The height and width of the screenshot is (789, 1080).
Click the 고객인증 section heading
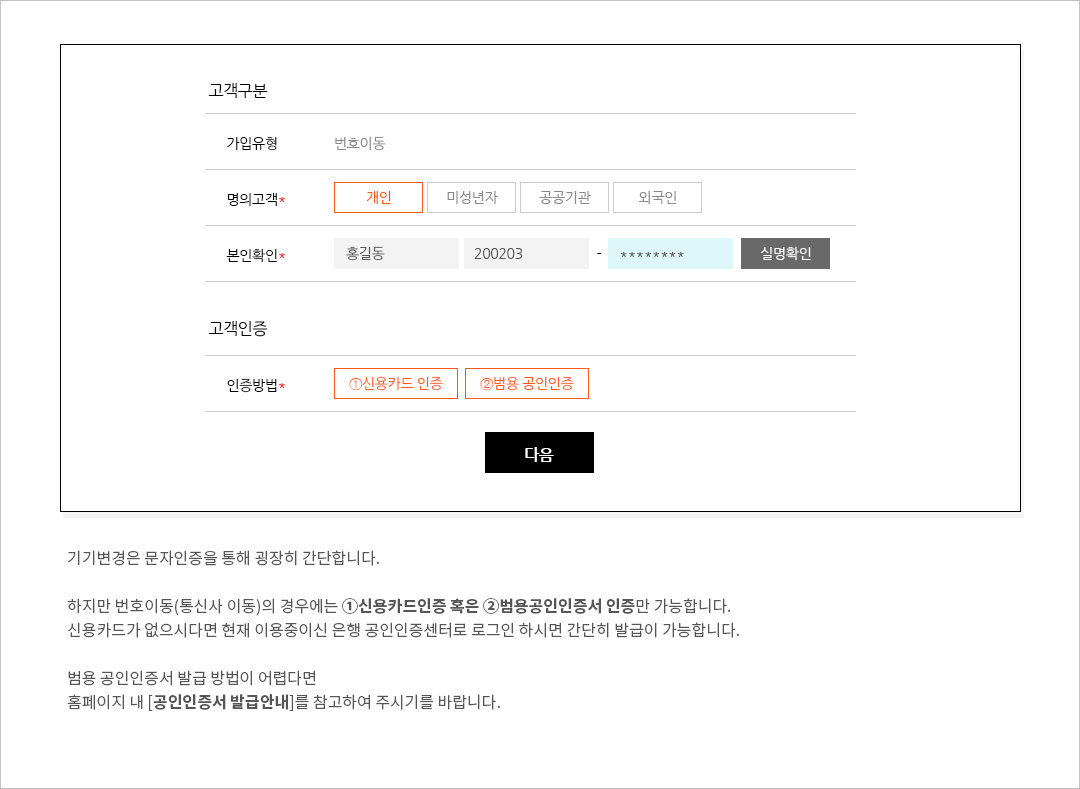[238, 328]
